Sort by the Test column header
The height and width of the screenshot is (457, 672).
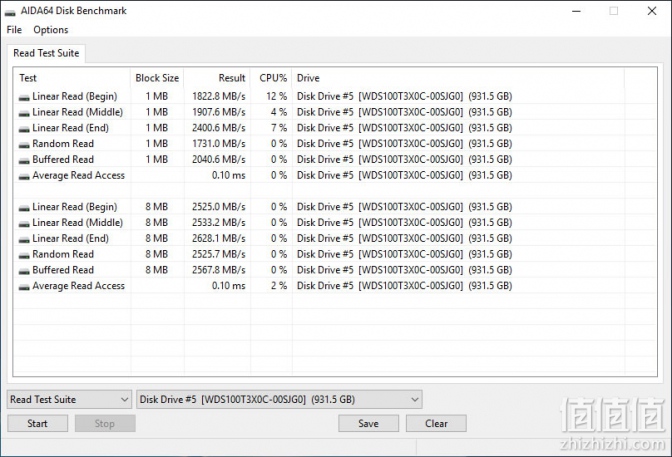pyautogui.click(x=72, y=78)
